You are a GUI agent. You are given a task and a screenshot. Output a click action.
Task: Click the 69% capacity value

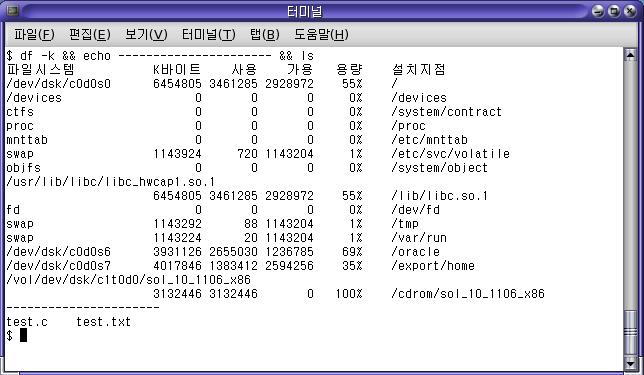point(352,251)
